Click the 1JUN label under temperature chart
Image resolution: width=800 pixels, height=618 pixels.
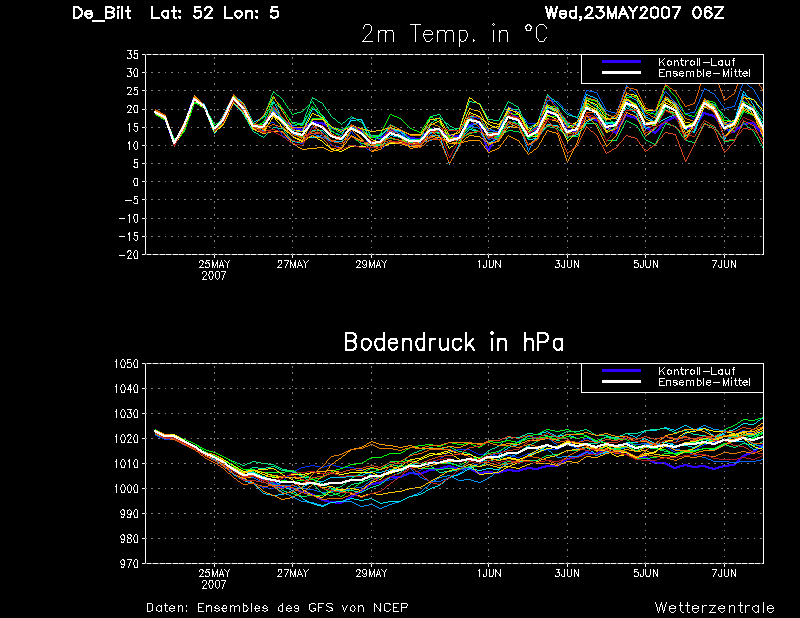(489, 264)
